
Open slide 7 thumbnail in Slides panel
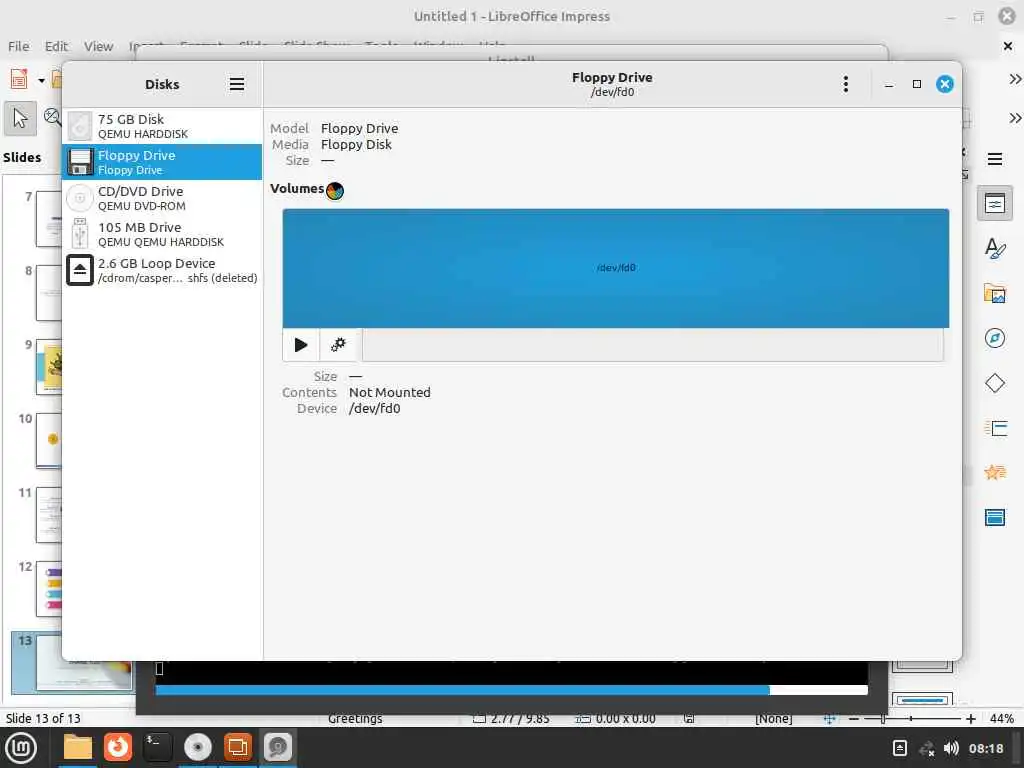[x=49, y=219]
